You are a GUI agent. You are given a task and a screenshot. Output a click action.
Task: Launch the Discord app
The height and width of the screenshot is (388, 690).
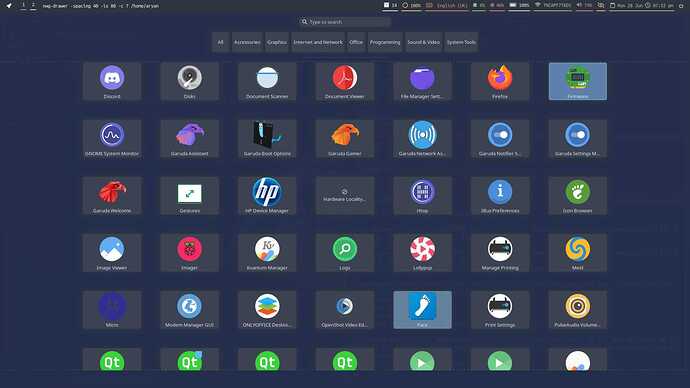tap(112, 81)
